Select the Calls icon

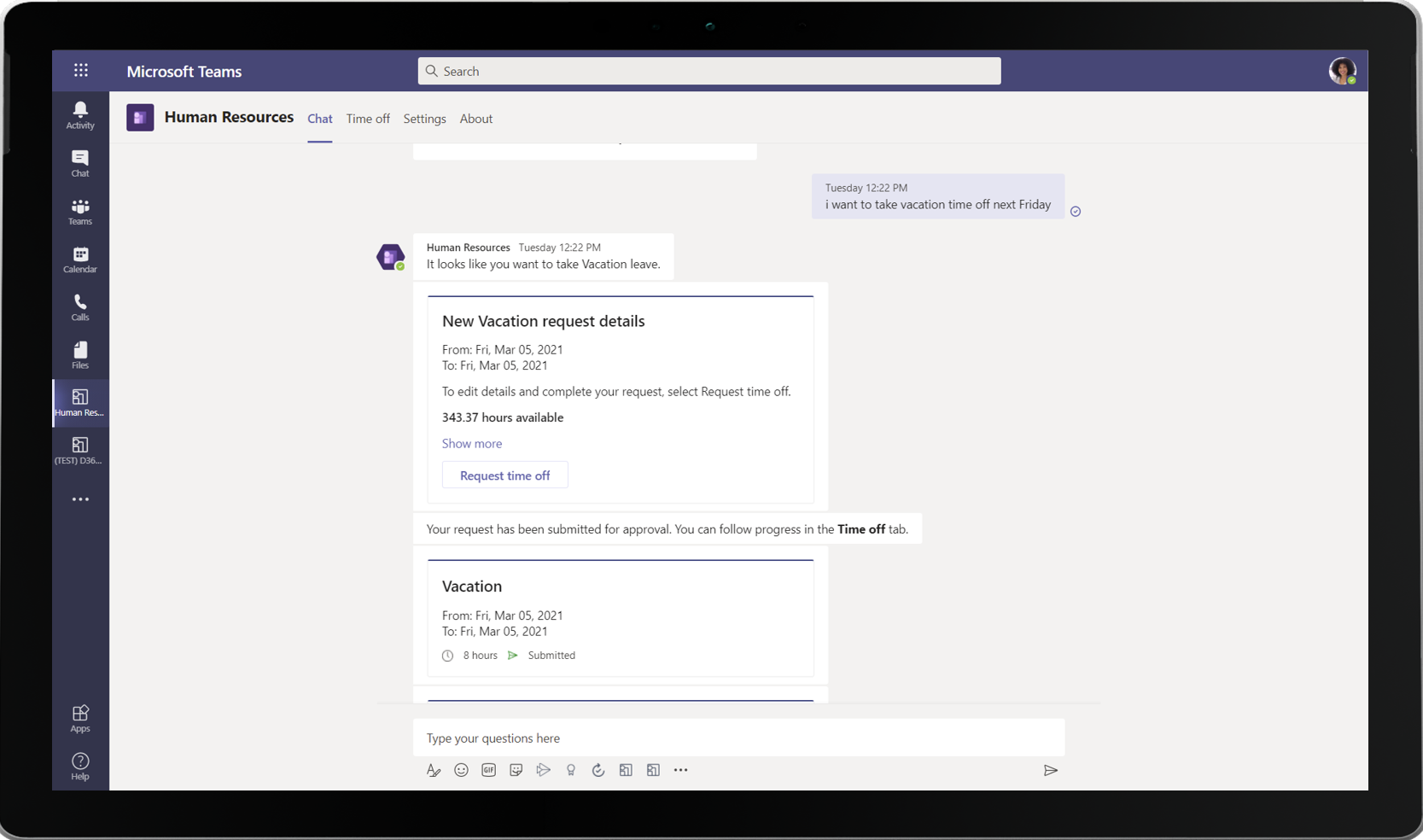tap(79, 306)
